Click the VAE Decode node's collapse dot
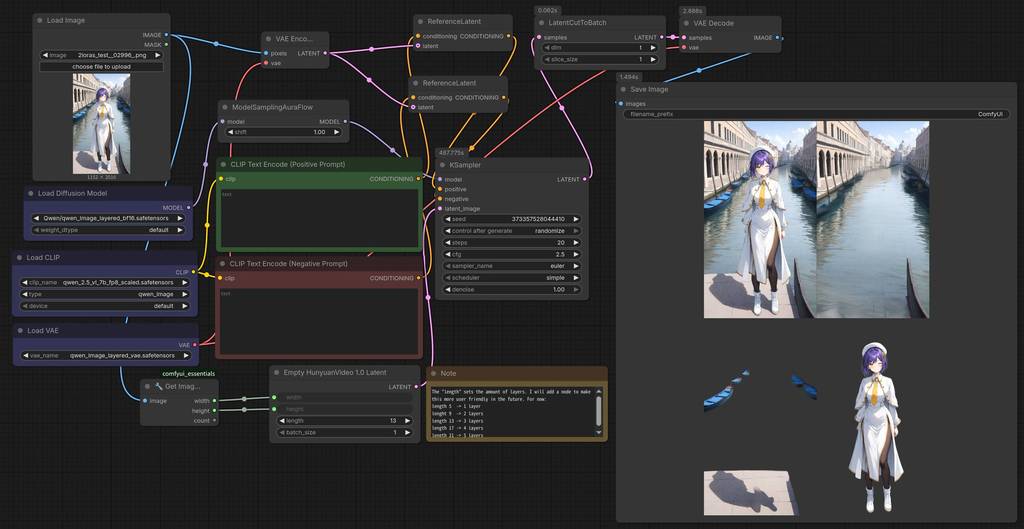 (686, 22)
